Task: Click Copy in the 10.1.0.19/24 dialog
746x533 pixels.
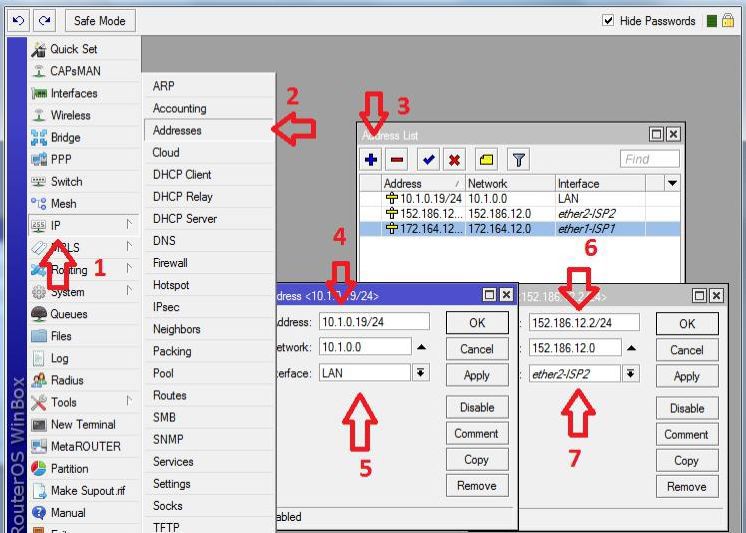Action: click(477, 460)
